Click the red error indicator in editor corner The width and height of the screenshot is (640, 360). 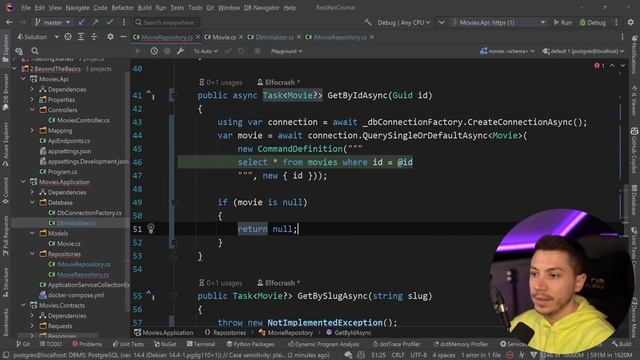tap(599, 66)
